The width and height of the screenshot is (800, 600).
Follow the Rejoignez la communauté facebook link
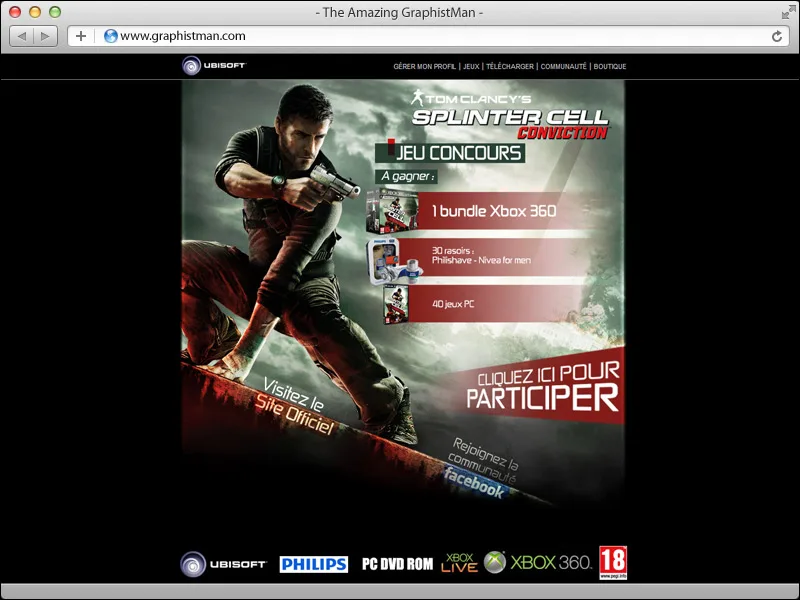click(x=481, y=468)
